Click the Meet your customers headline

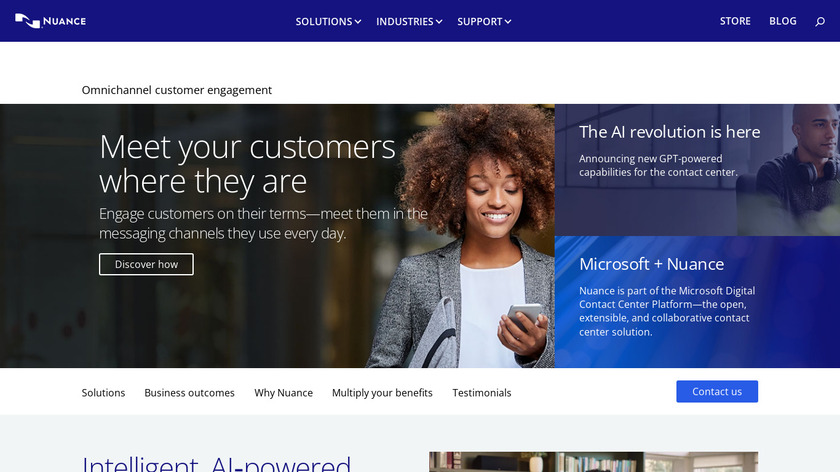(248, 163)
